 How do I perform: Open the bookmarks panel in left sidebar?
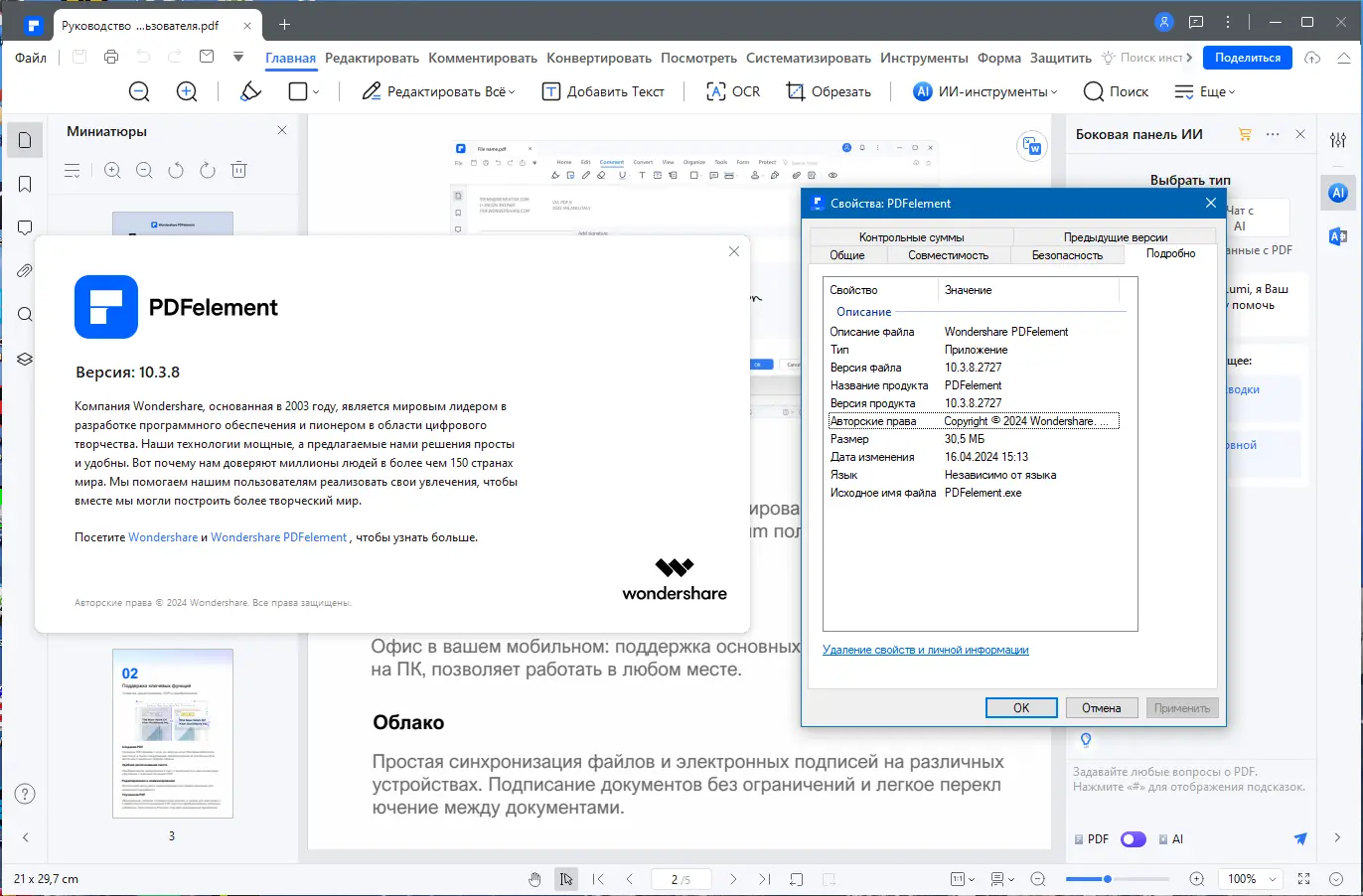click(25, 184)
